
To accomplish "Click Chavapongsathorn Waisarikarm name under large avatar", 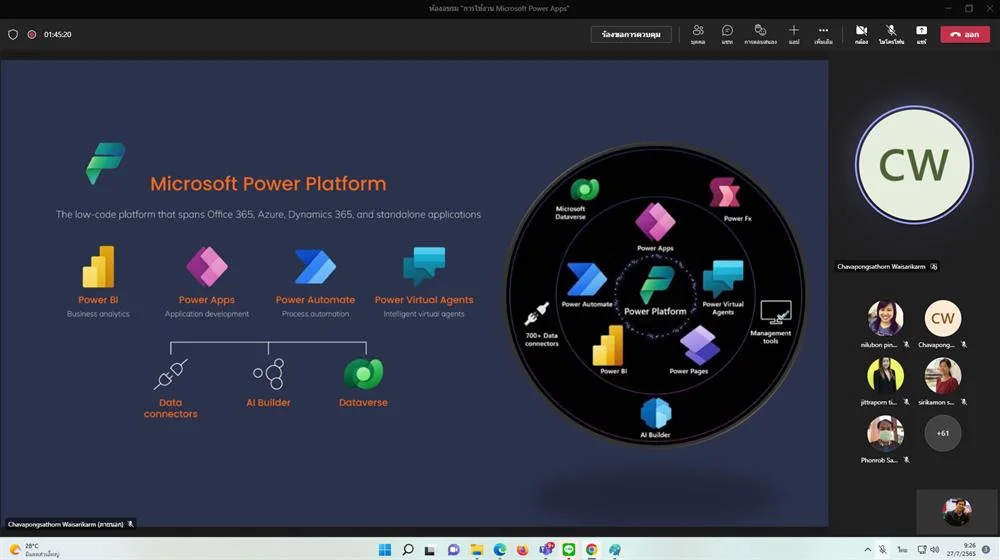I will tap(881, 267).
